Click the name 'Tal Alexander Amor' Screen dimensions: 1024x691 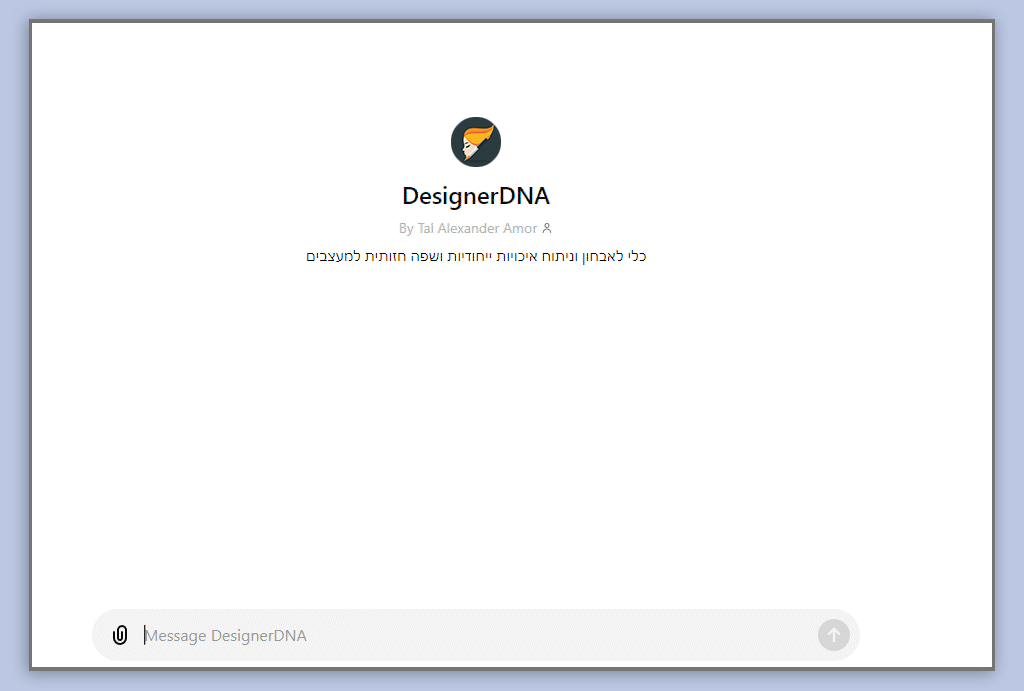[477, 228]
